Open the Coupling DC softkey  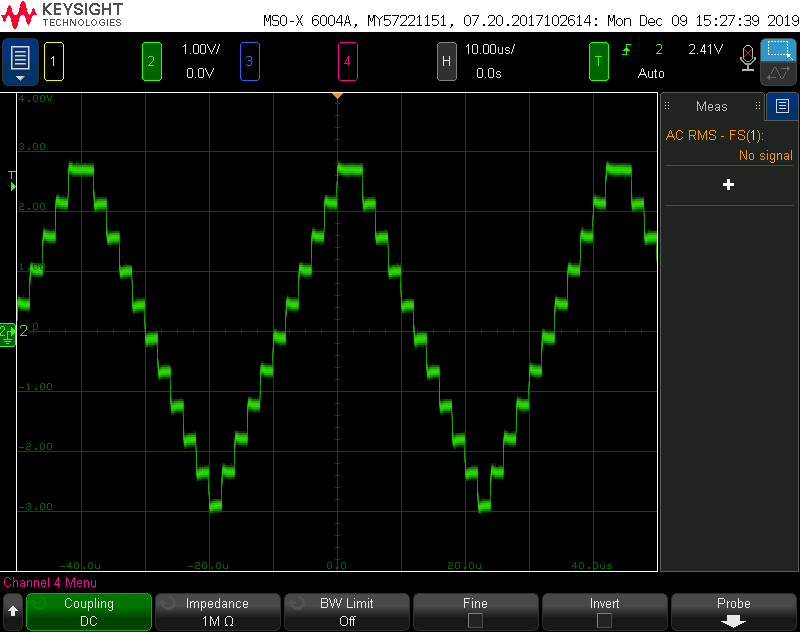89,612
